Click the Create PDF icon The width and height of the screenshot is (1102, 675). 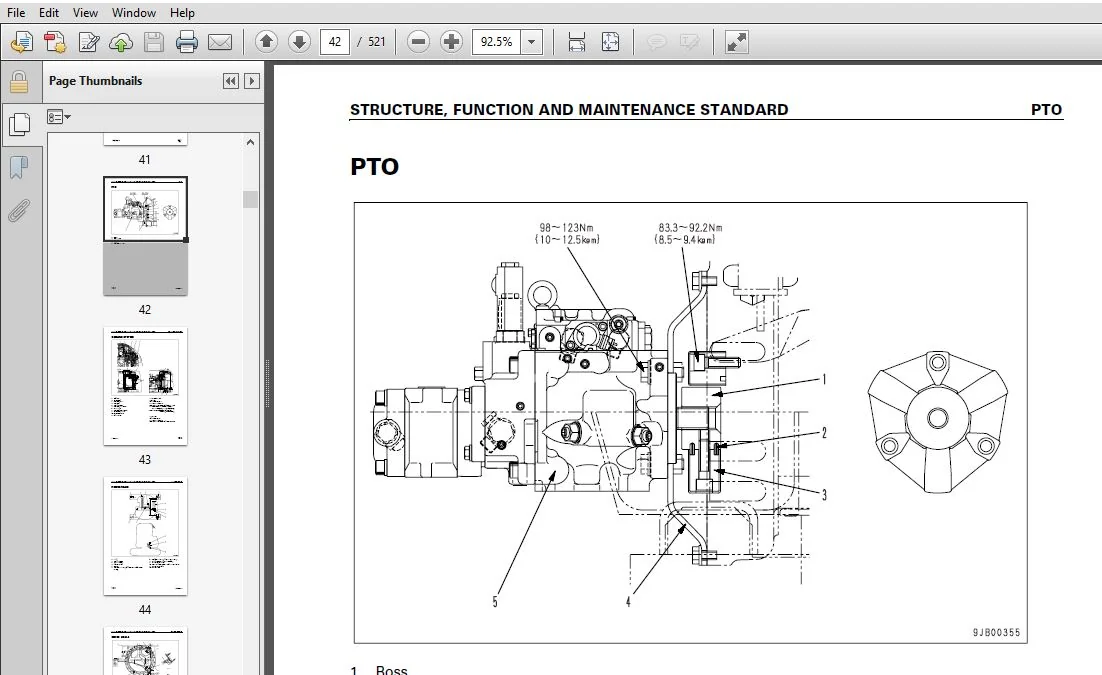coord(55,42)
